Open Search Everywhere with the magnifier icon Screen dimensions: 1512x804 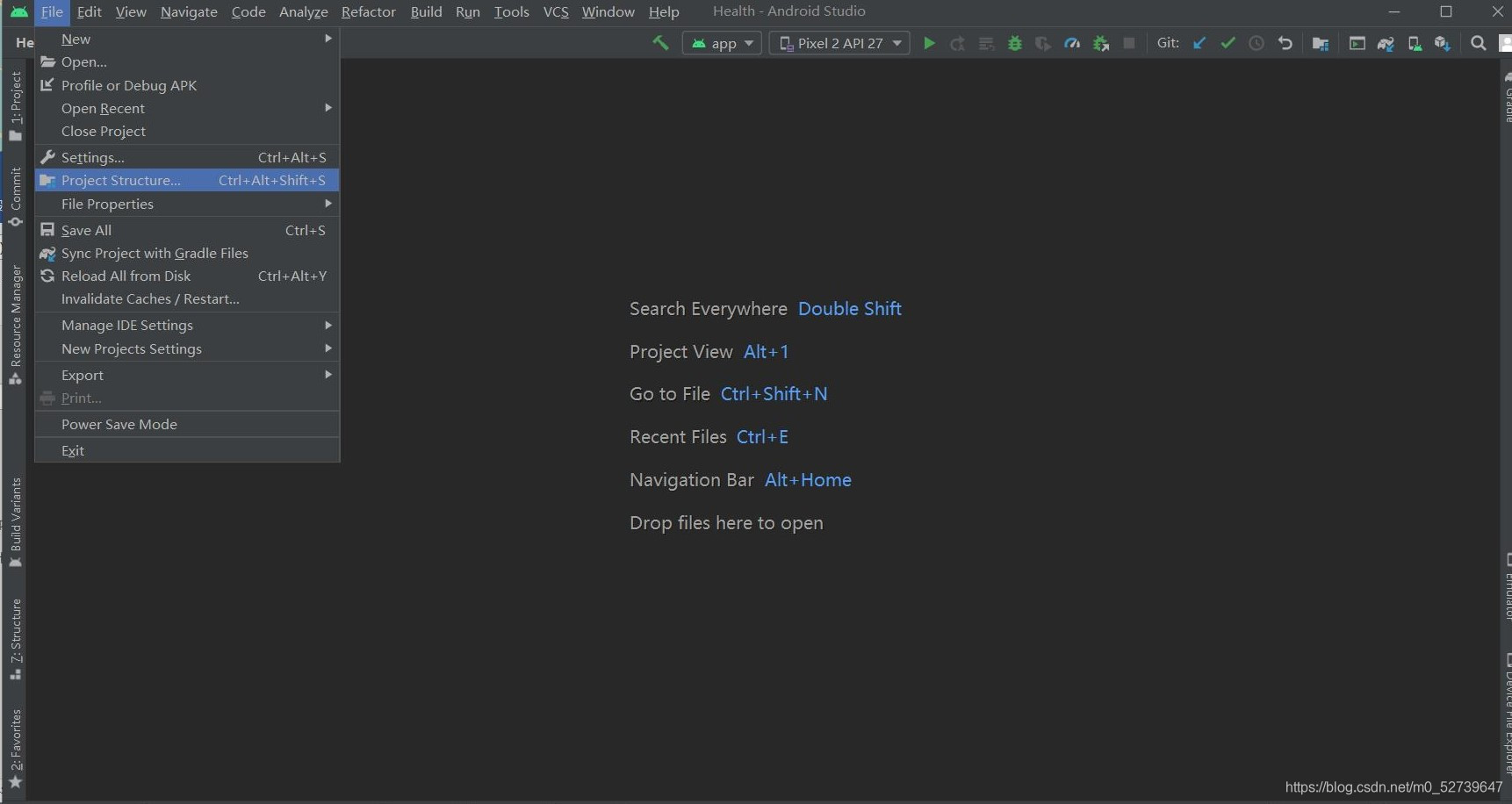(1479, 43)
